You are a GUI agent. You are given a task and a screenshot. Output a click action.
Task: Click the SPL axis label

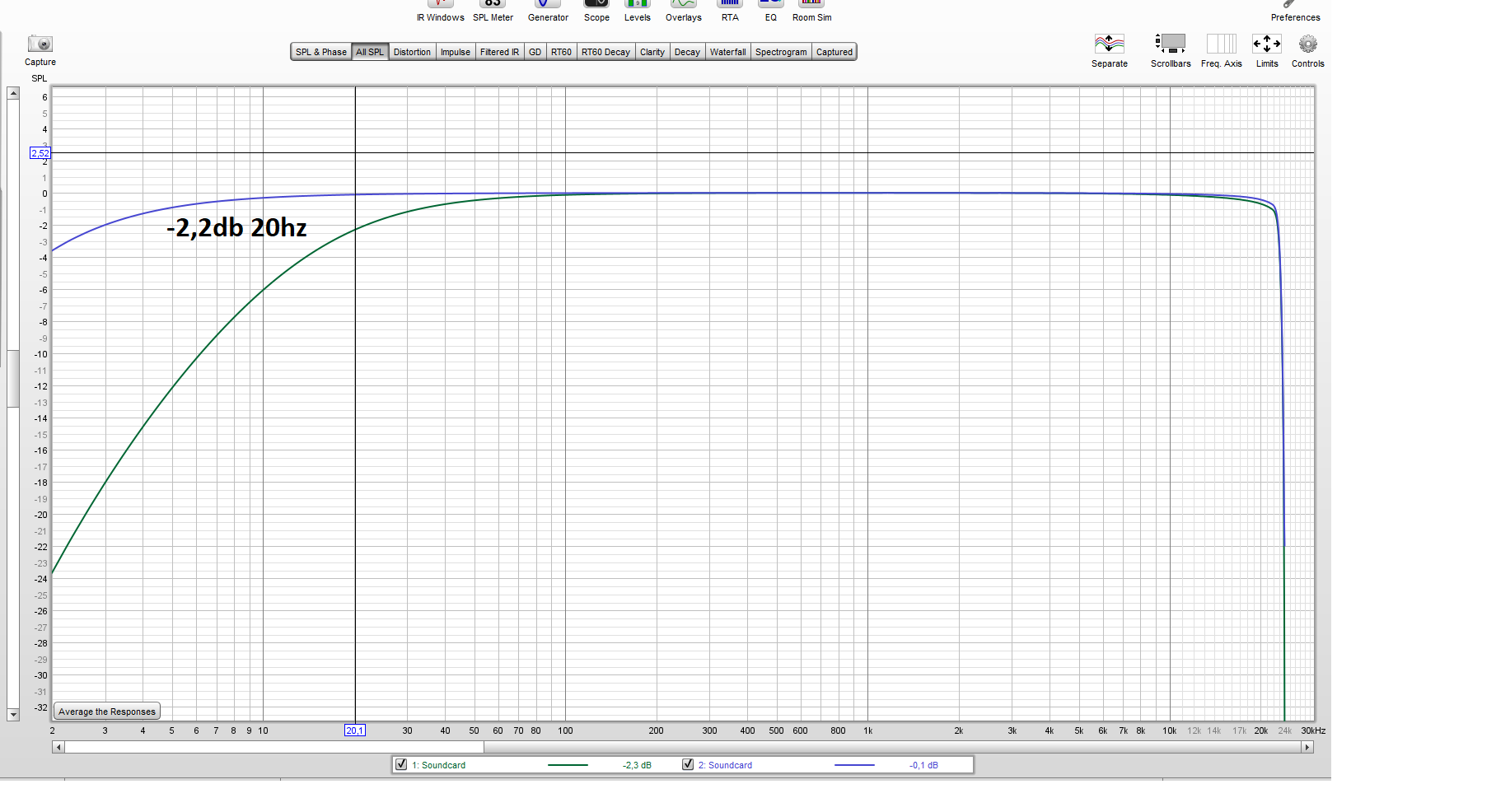[x=40, y=78]
